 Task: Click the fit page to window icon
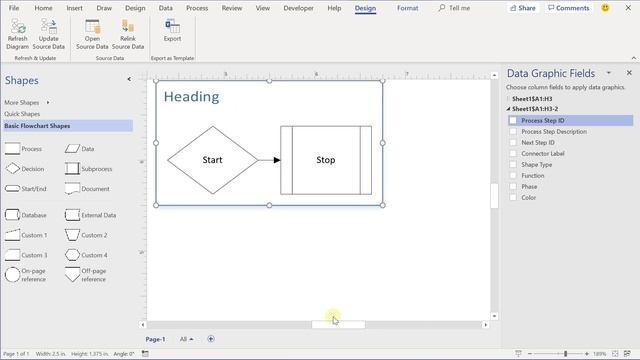pyautogui.click(x=615, y=354)
